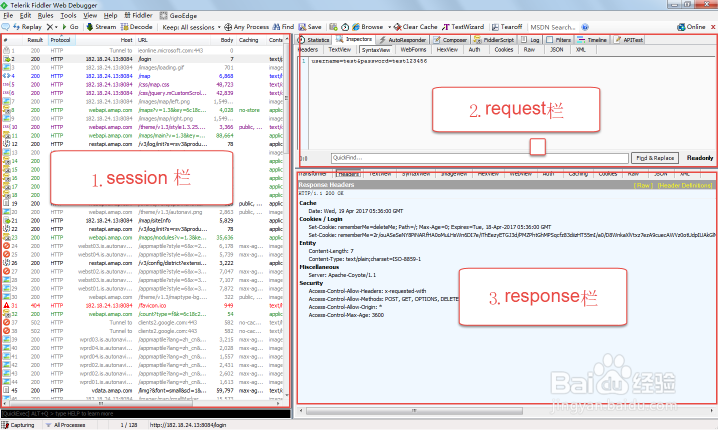Open the Keep: All sessions dropdown

(191, 27)
